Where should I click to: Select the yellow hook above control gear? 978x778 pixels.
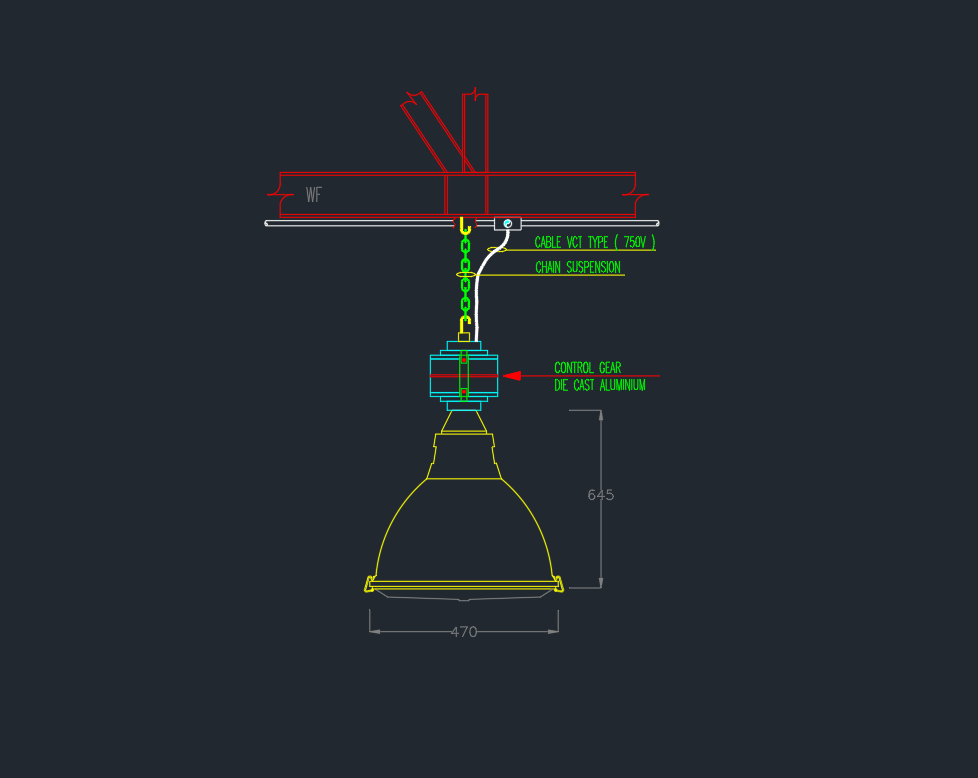(x=463, y=324)
